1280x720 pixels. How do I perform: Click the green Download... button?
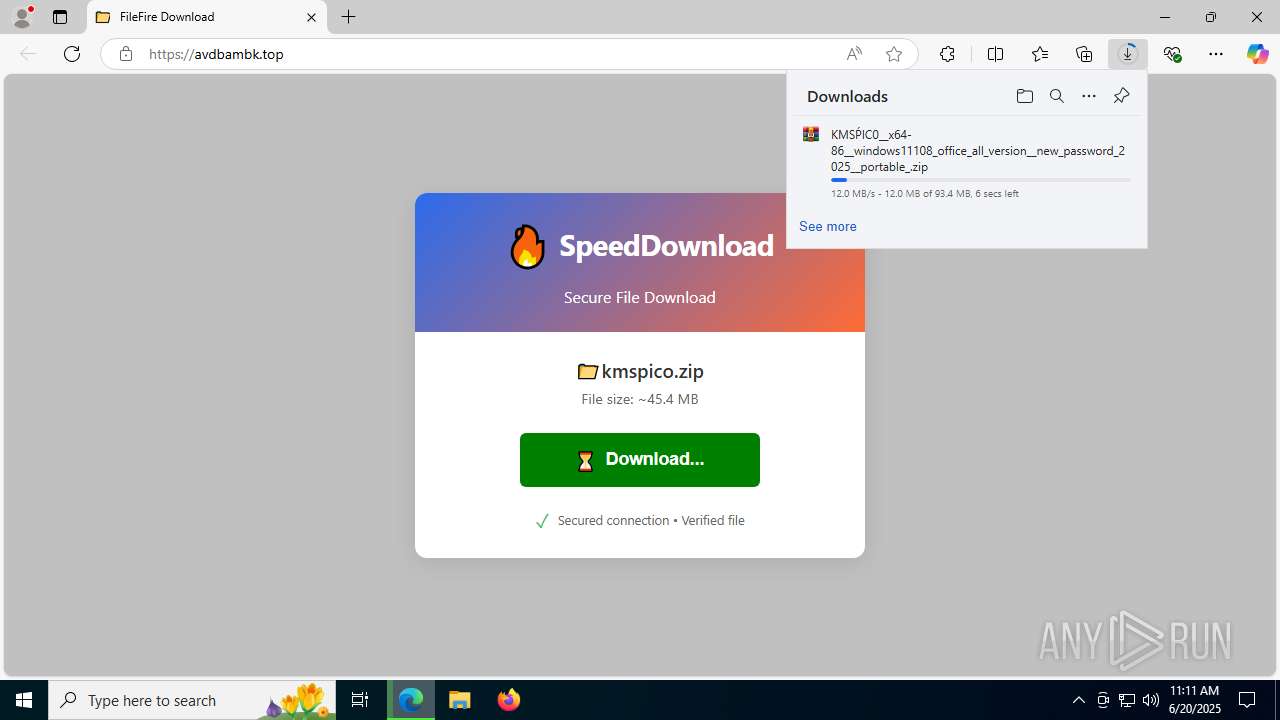(640, 460)
